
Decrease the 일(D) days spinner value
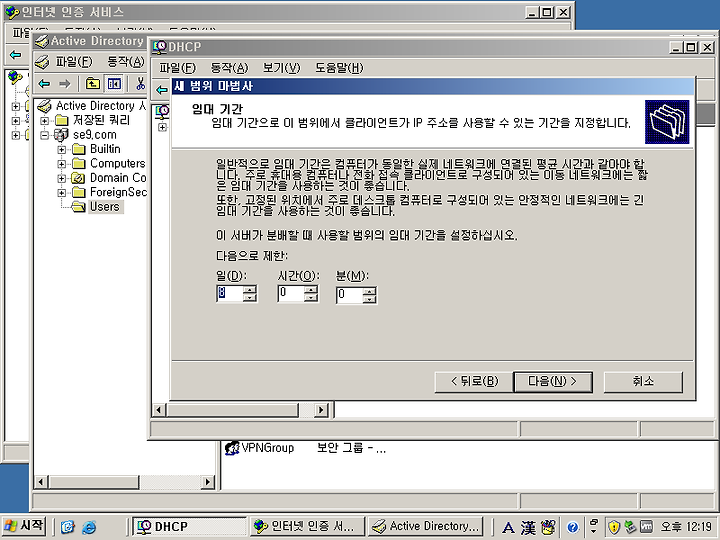250,298
